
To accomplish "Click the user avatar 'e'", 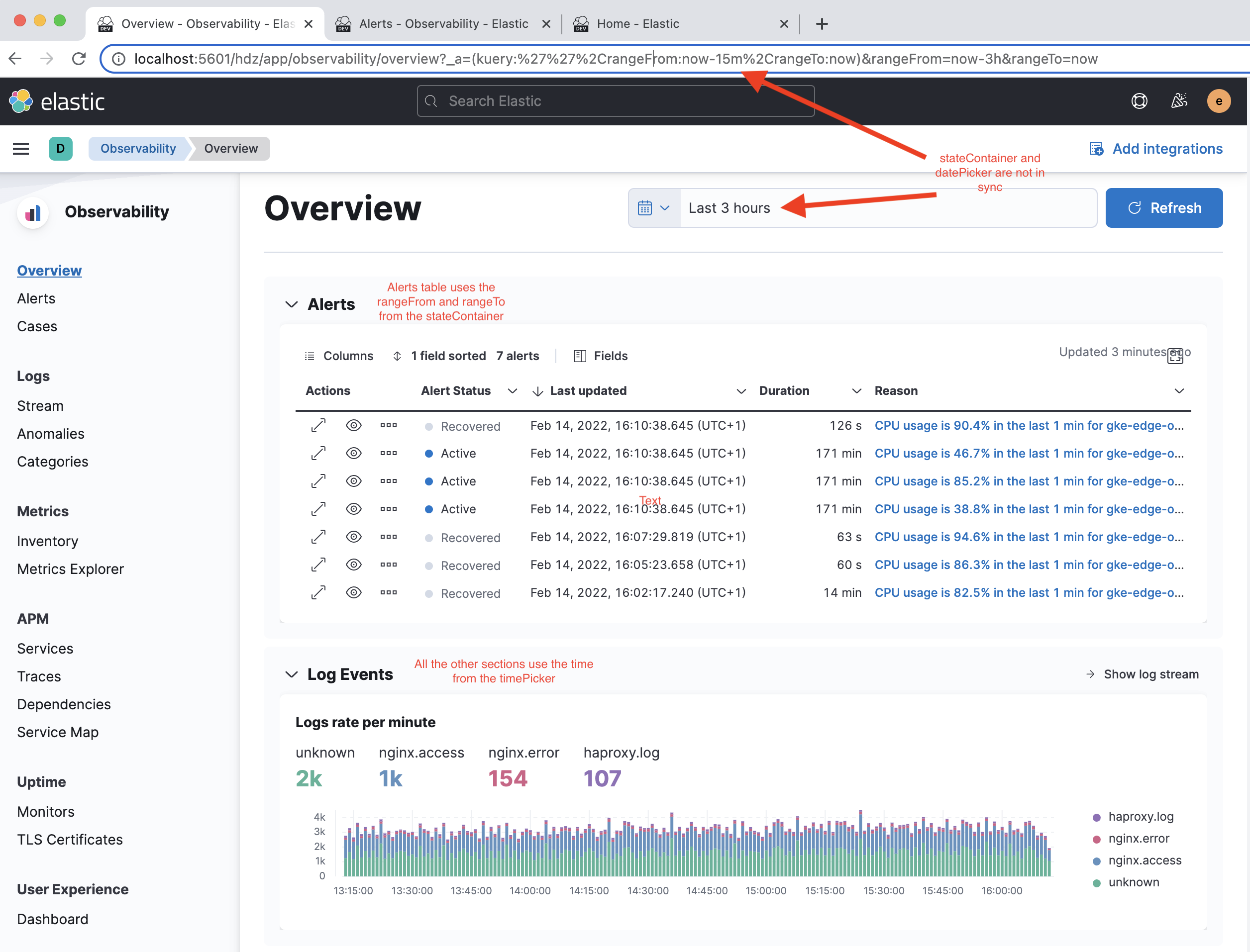I will [1218, 101].
